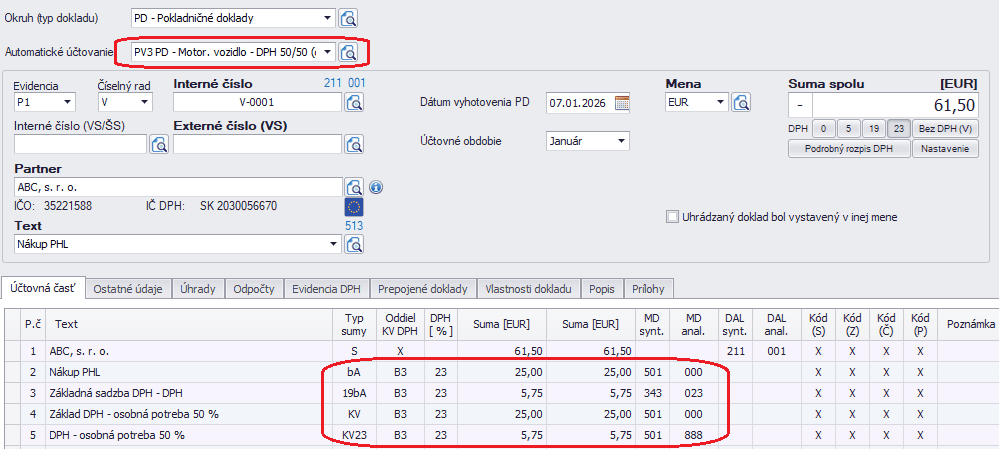Image resolution: width=999 pixels, height=449 pixels.
Task: Tick checkbox Uhrádzaný doklad bol vystavený v inej mene
Action: pyautogui.click(x=673, y=216)
